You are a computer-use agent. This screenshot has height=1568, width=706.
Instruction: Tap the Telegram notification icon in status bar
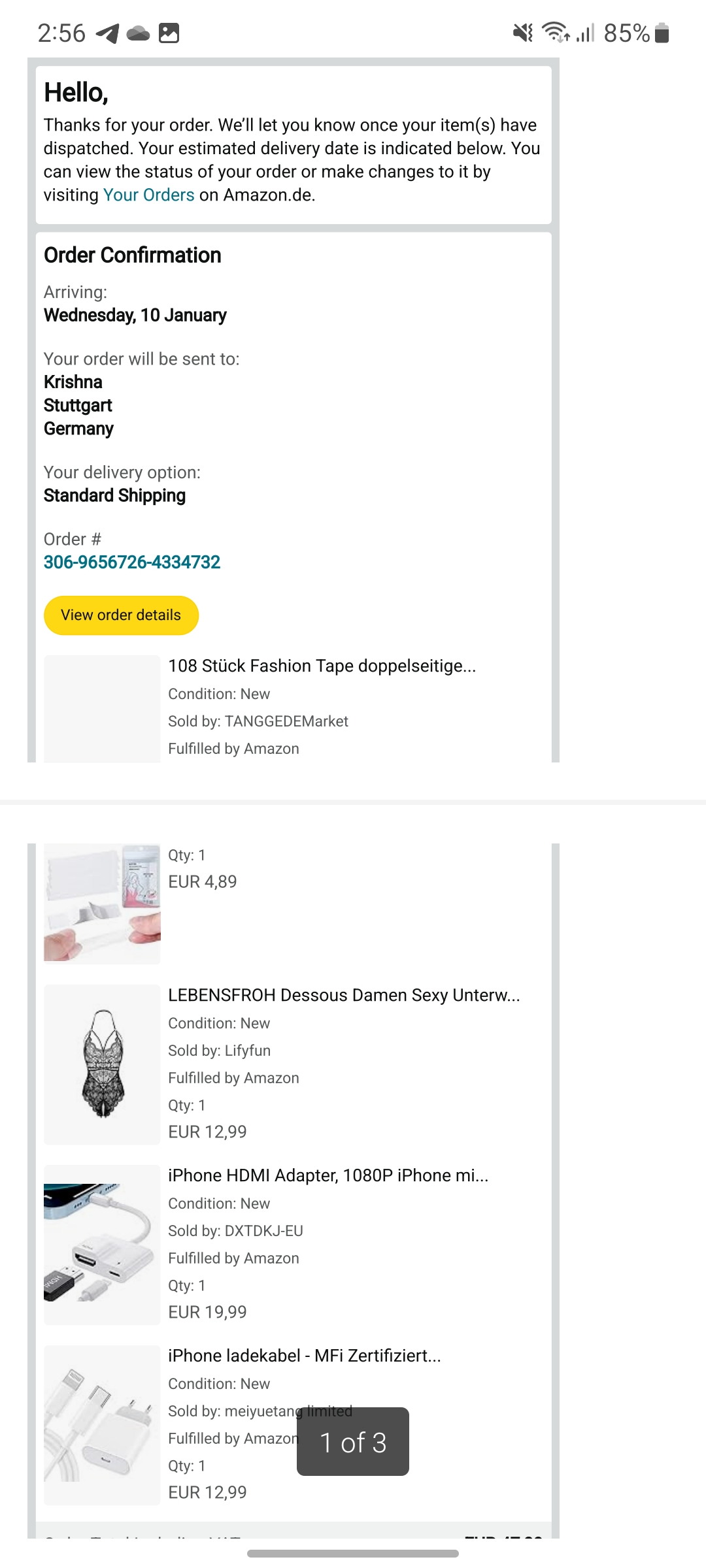[107, 33]
